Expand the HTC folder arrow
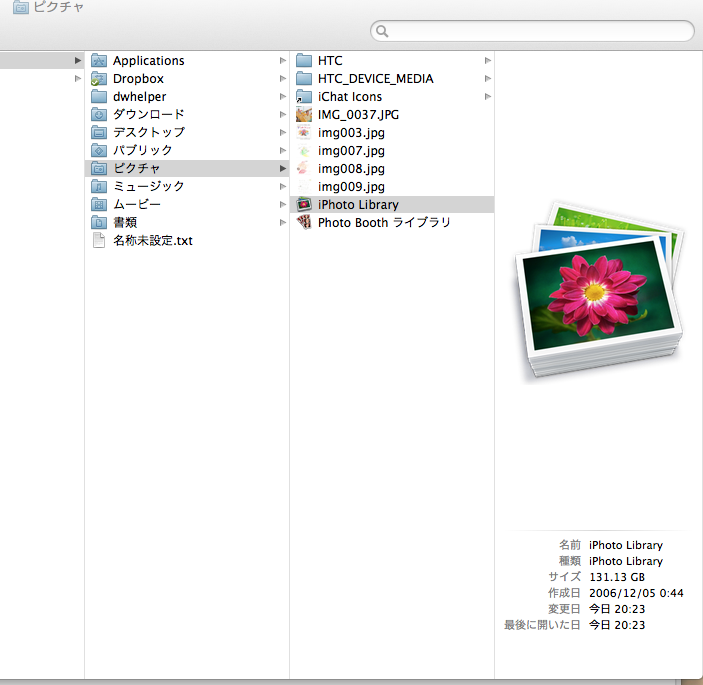 click(x=488, y=61)
